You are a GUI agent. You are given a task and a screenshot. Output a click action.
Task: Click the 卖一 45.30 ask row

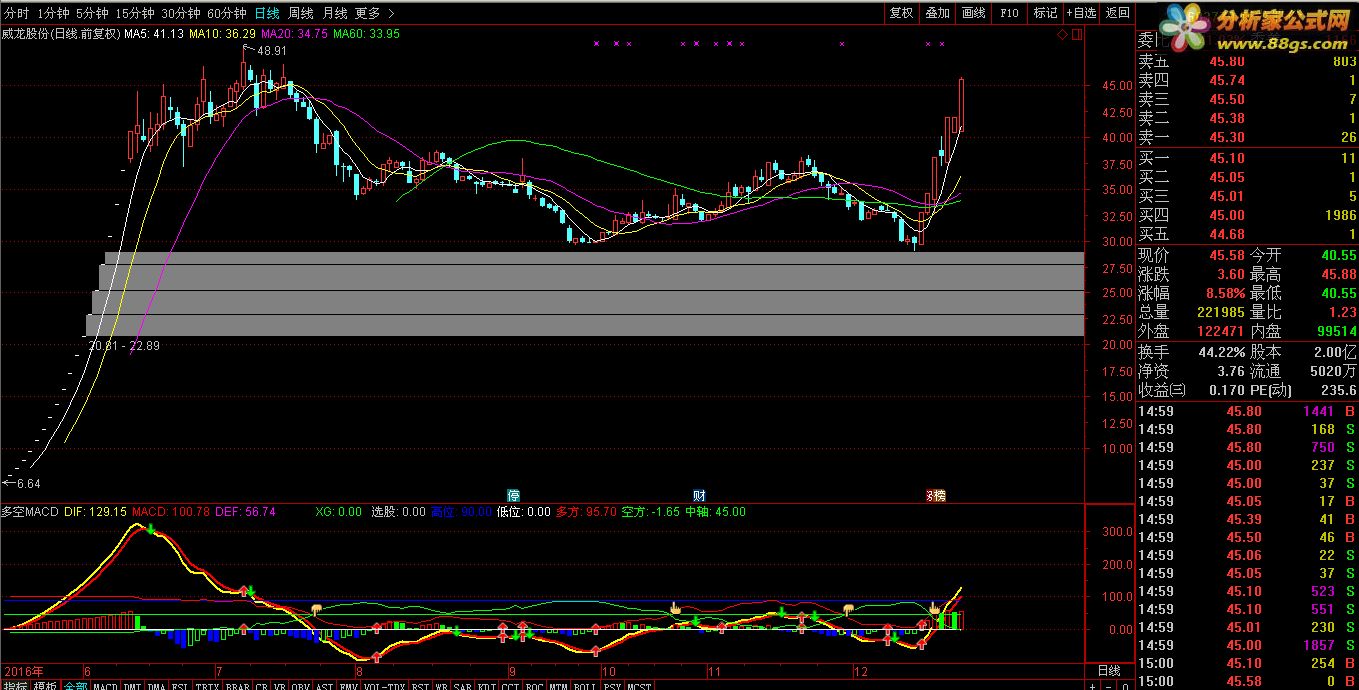pyautogui.click(x=1247, y=137)
